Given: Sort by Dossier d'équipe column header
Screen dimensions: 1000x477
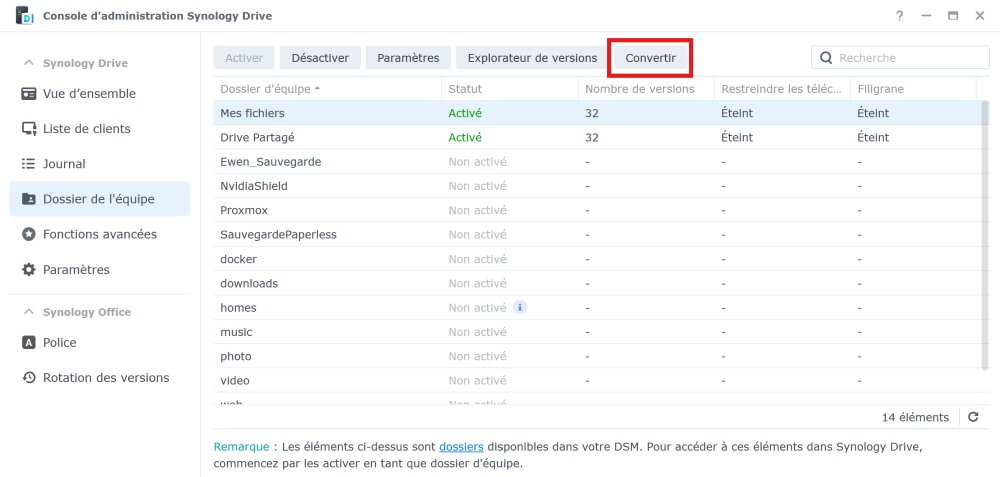Looking at the screenshot, I should tap(327, 89).
